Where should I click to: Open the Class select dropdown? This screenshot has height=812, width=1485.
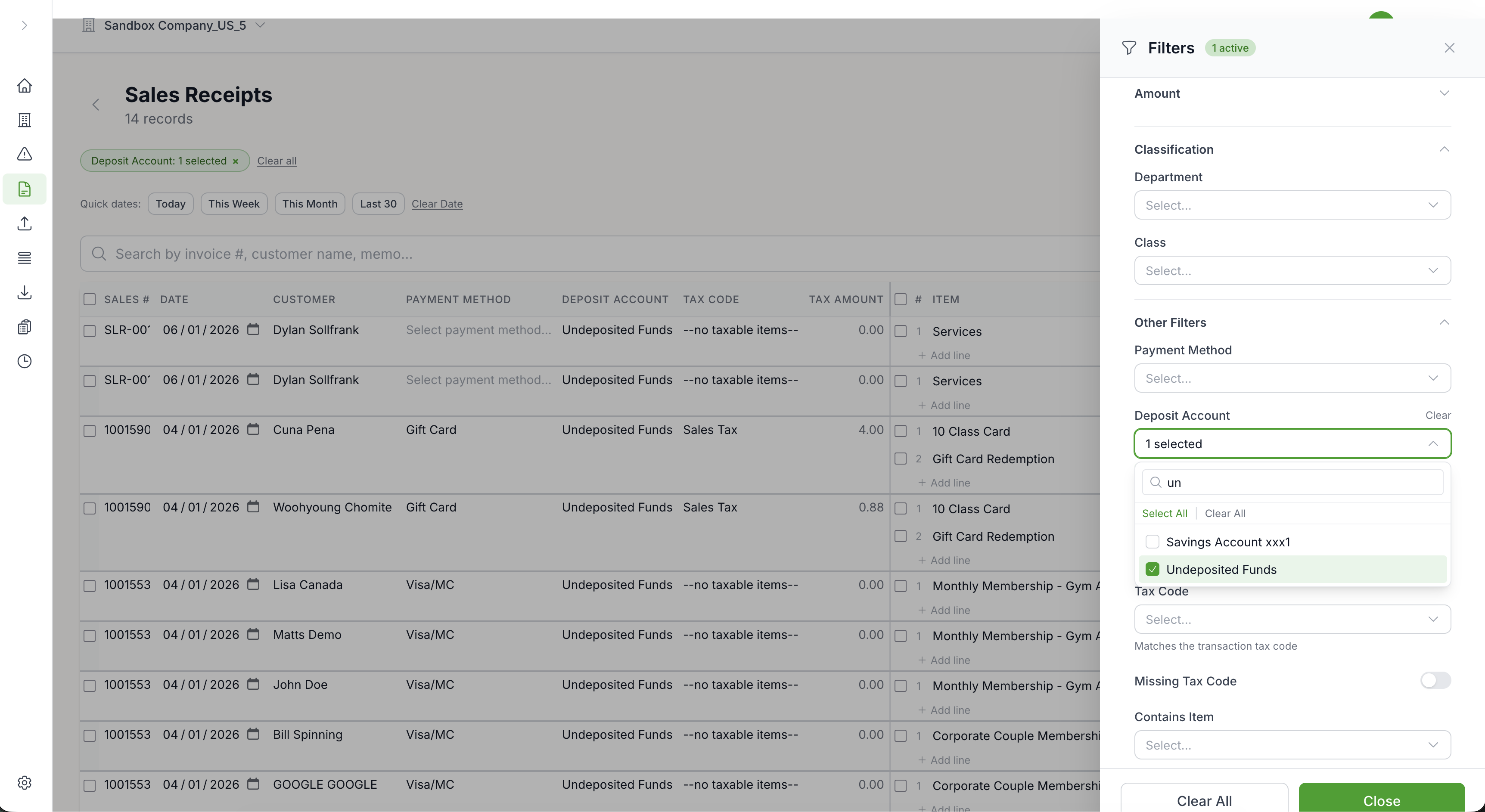[x=1292, y=270]
